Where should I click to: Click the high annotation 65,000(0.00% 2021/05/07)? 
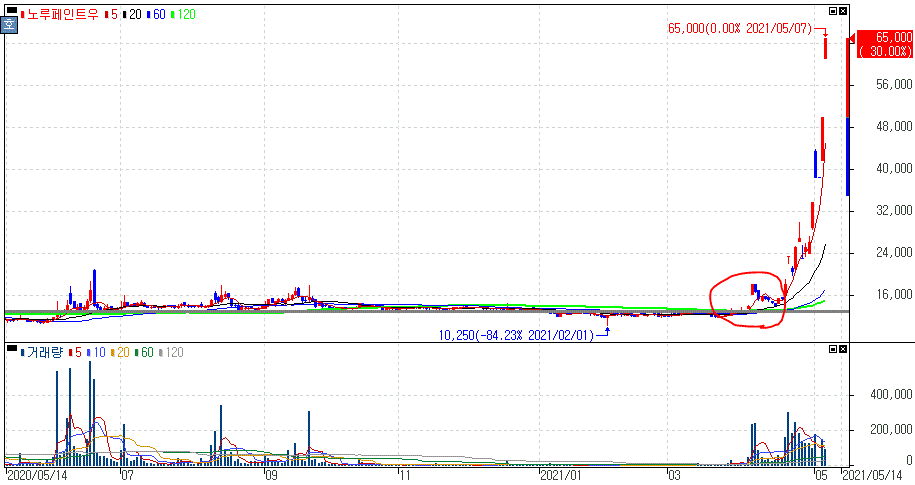[x=739, y=28]
